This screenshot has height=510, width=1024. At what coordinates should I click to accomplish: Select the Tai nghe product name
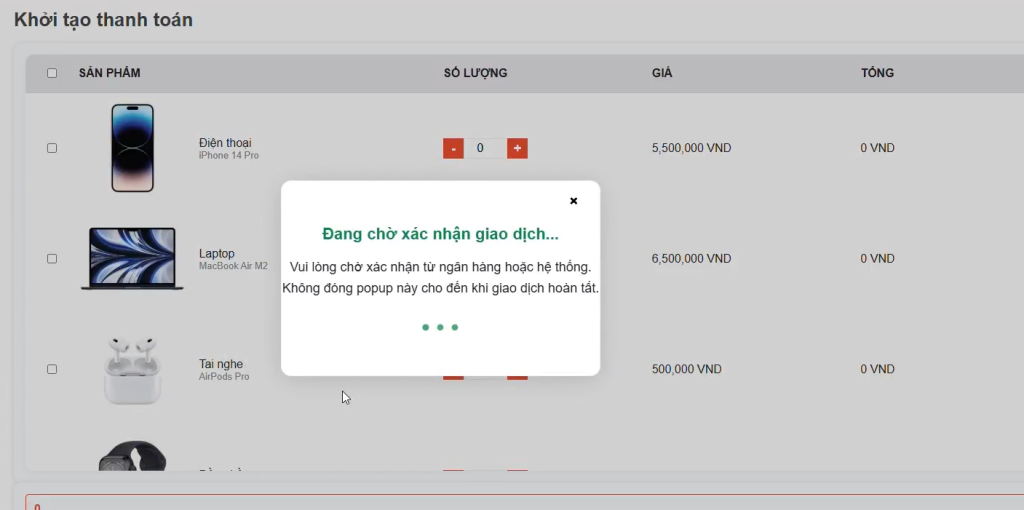pos(221,364)
